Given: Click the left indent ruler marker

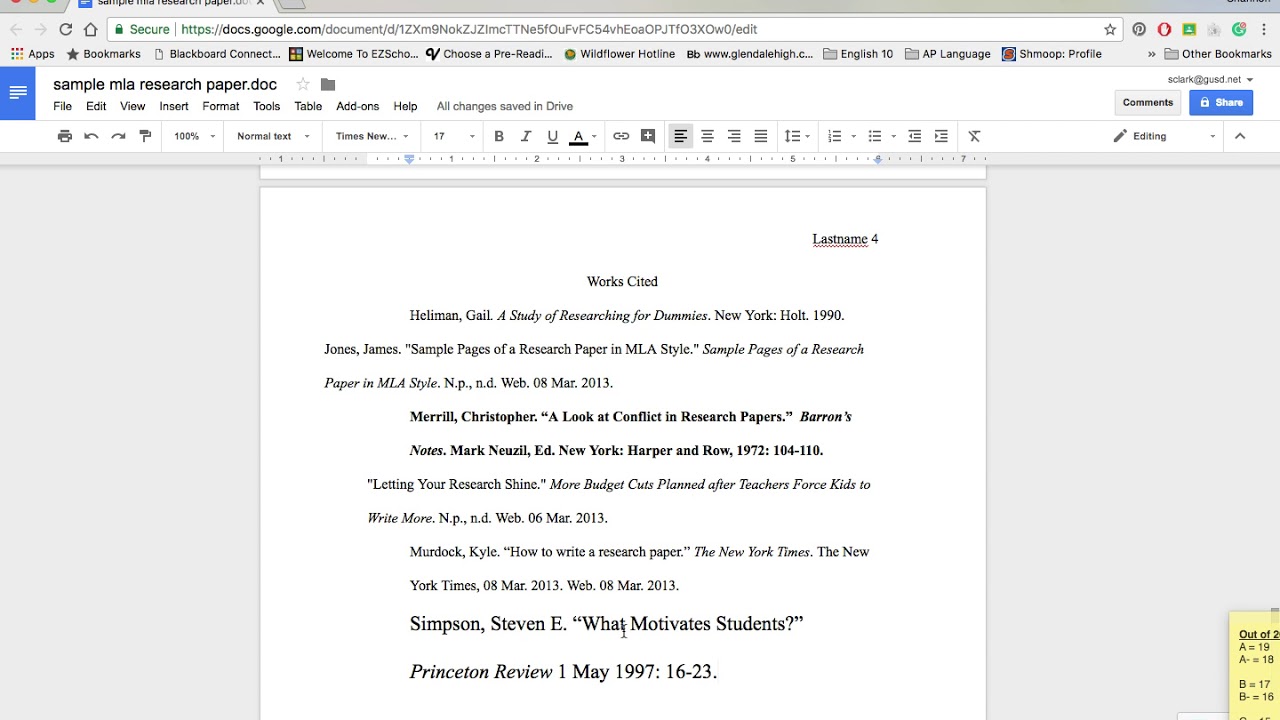Looking at the screenshot, I should 409,159.
